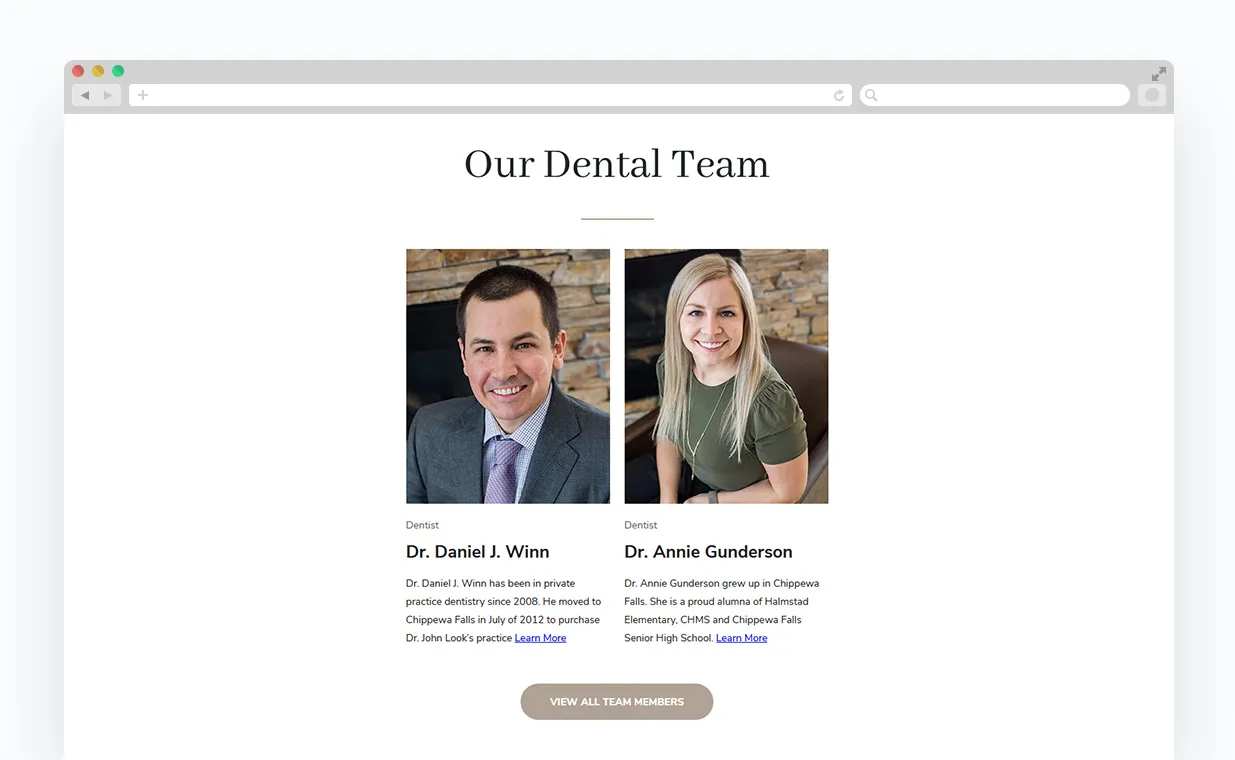This screenshot has width=1235, height=760.
Task: Reload the page with the refresh icon
Action: coord(839,95)
